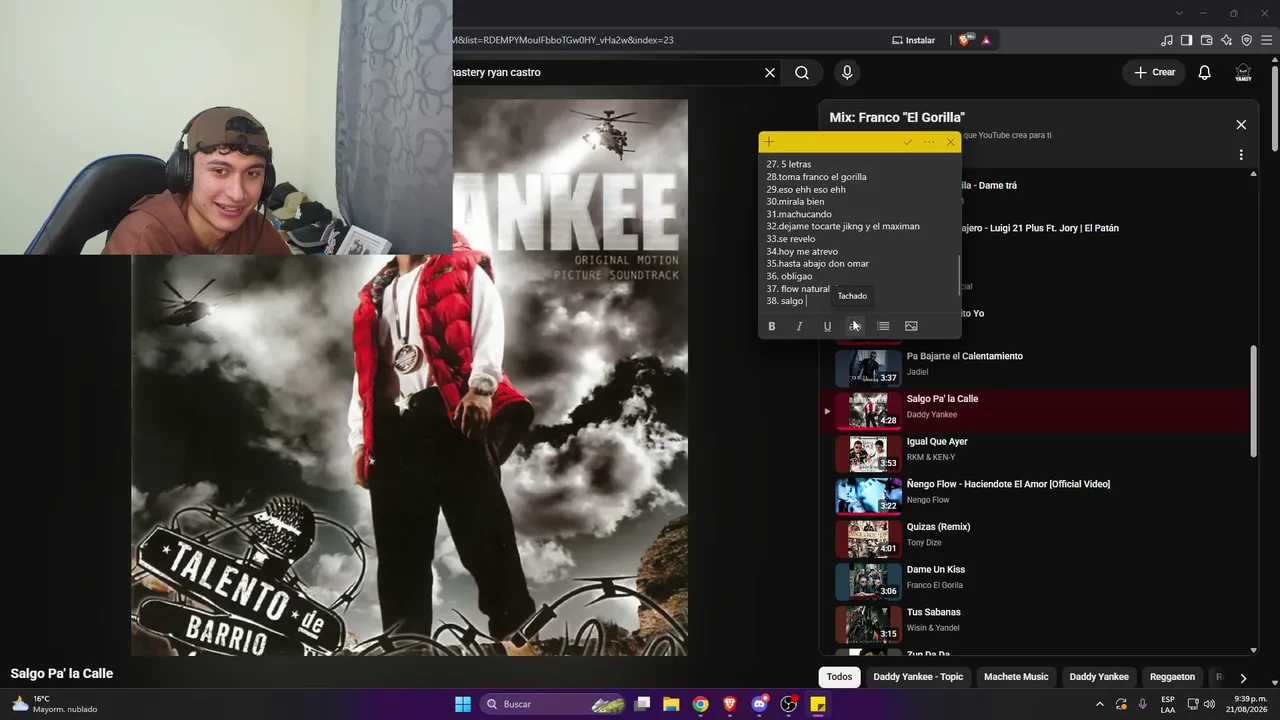Play 'Tus Sabanas' by Wisin & Yandel
The image size is (1280, 720).
[1035, 623]
